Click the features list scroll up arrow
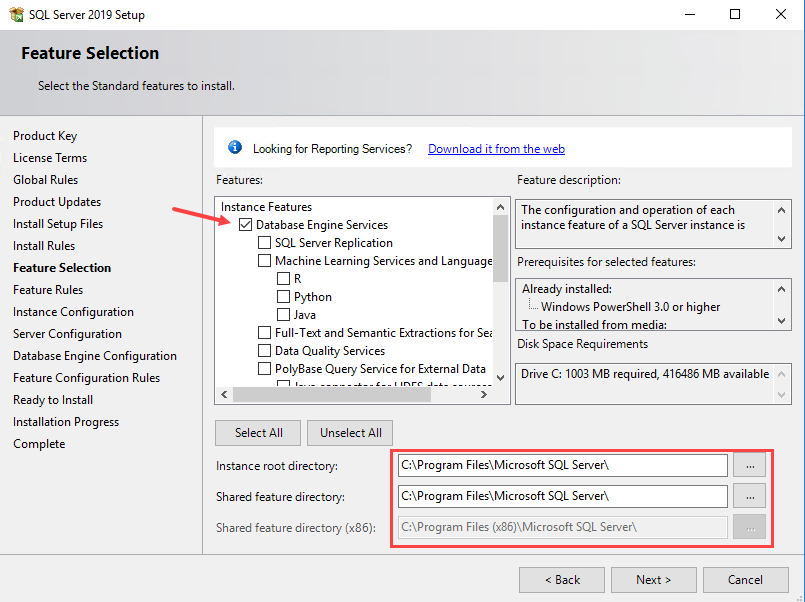 coord(501,207)
